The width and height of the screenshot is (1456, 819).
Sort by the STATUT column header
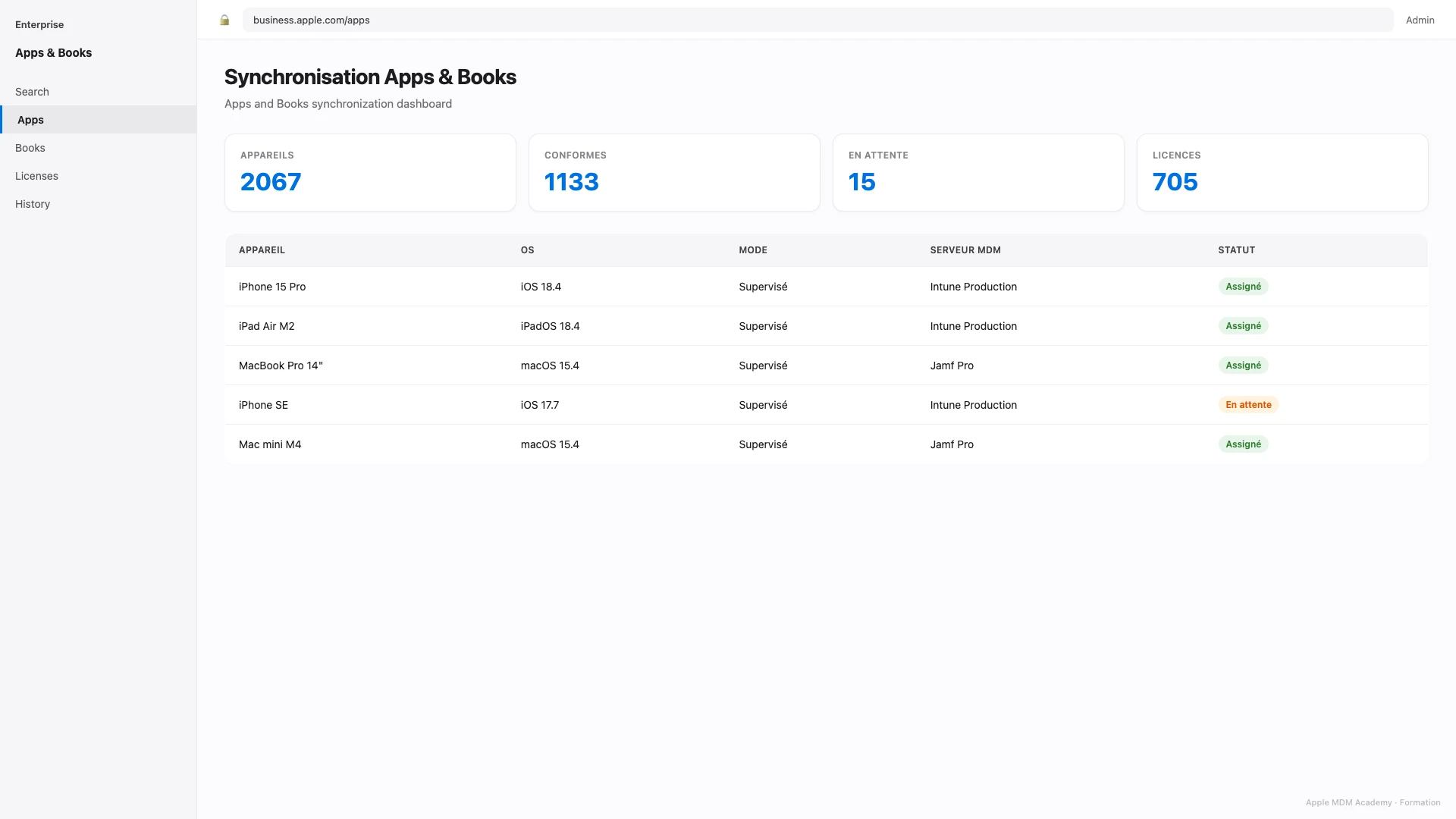[1236, 250]
